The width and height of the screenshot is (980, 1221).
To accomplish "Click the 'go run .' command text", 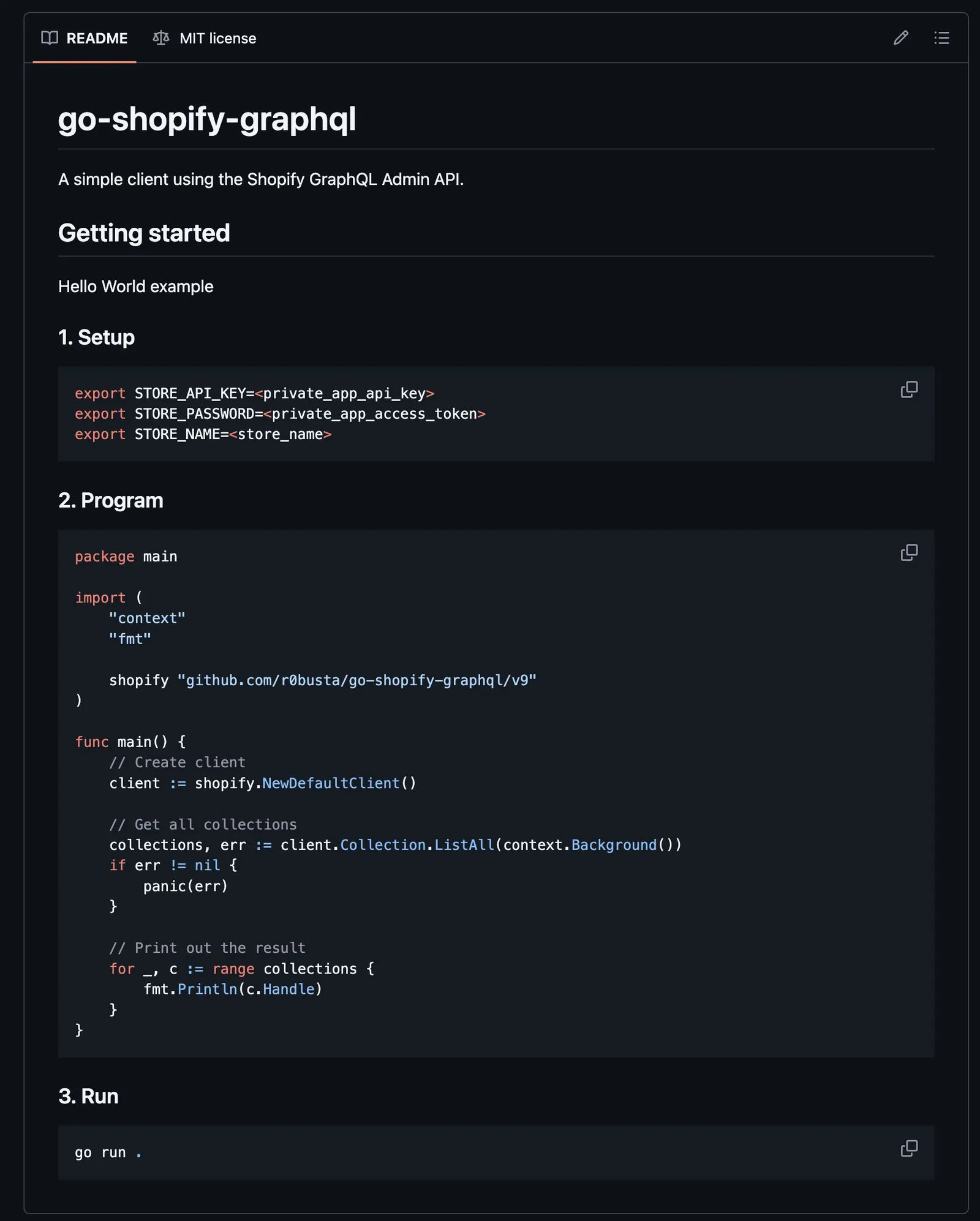I will [x=108, y=1152].
